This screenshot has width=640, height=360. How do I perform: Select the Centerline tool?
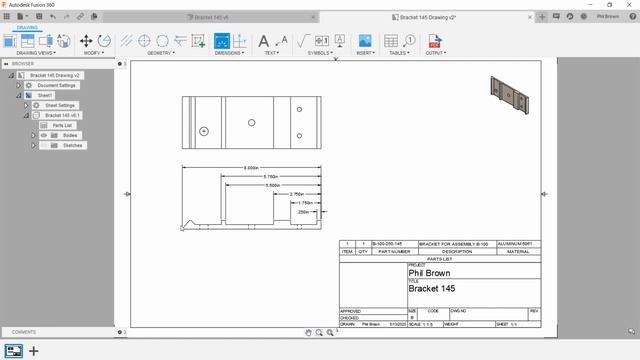(x=127, y=41)
